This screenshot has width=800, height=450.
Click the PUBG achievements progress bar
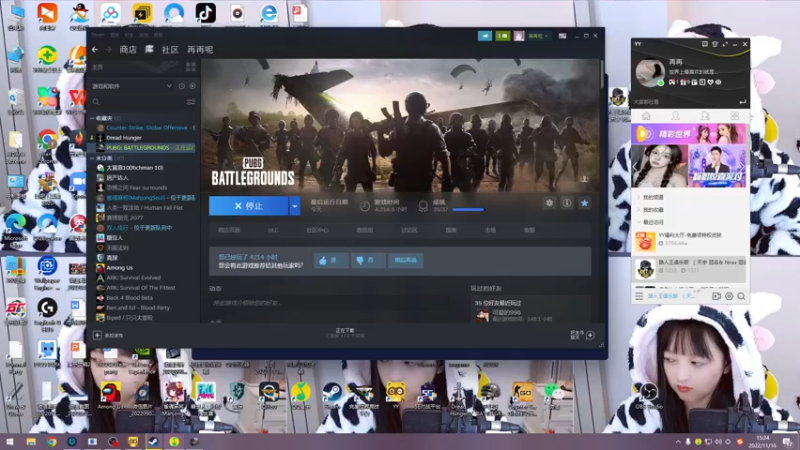tap(468, 209)
